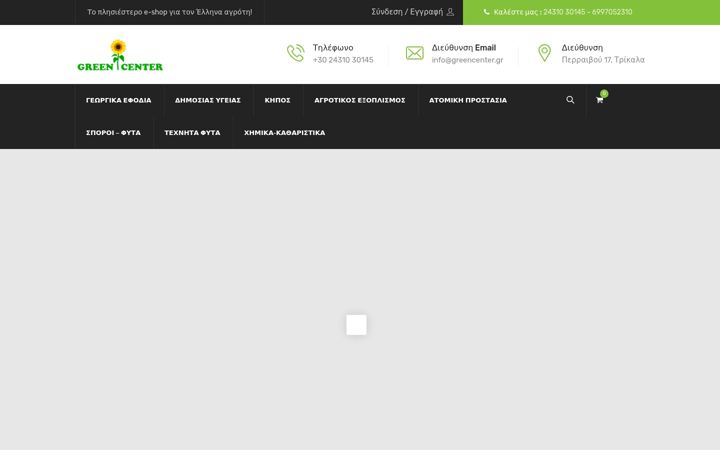This screenshot has width=720, height=450.
Task: Click the small phone icon in green bar
Action: (x=486, y=12)
